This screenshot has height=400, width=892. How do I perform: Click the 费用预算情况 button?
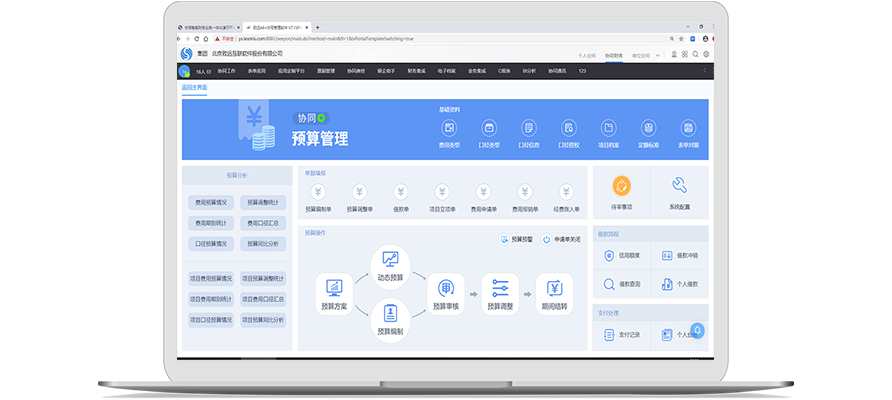pyautogui.click(x=211, y=202)
